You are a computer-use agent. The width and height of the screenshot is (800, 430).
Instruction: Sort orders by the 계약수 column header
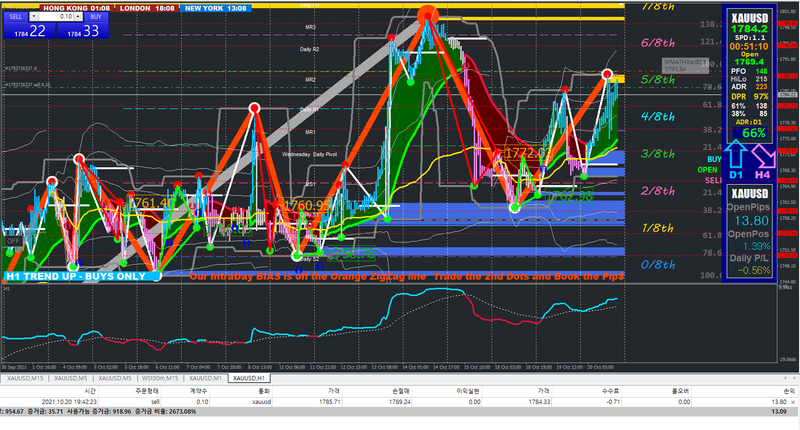(199, 391)
